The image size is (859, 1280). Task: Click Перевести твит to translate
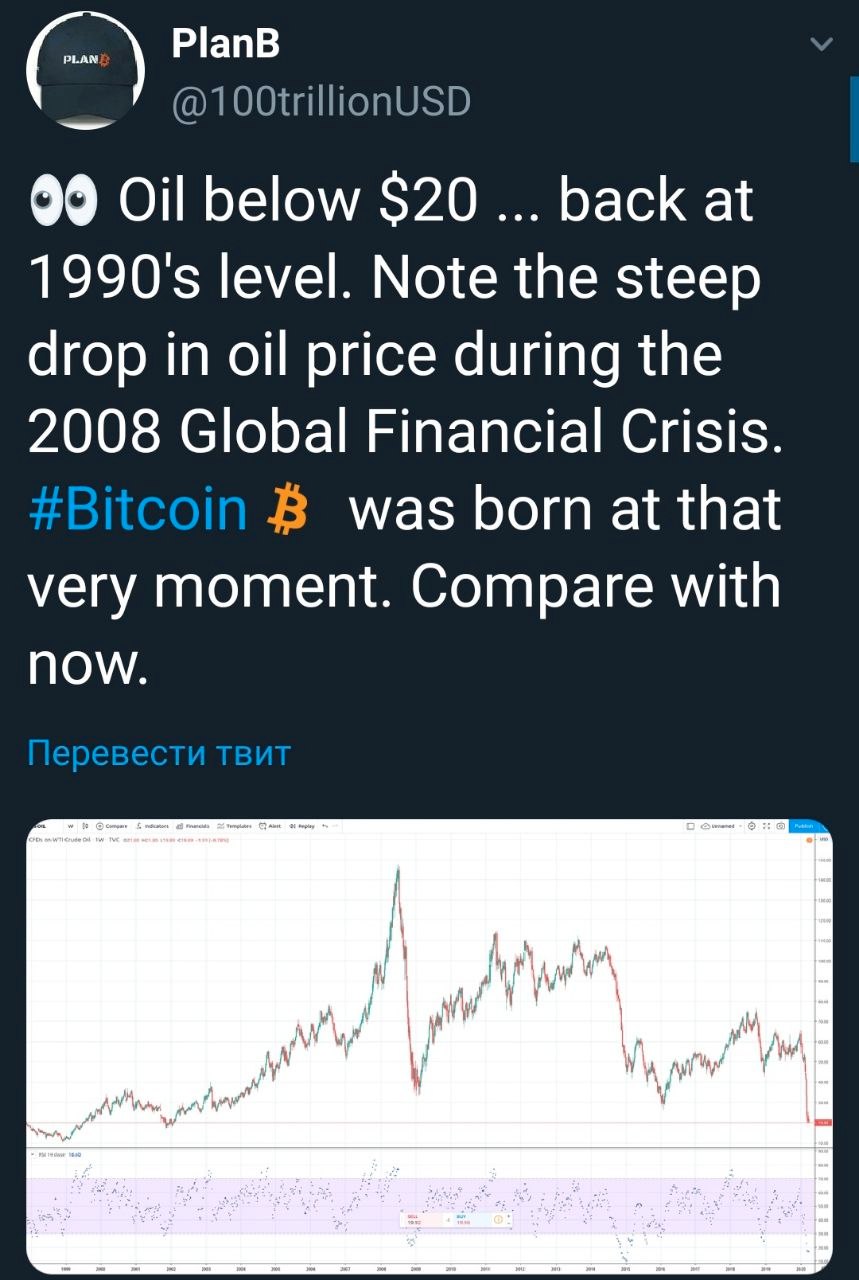158,752
